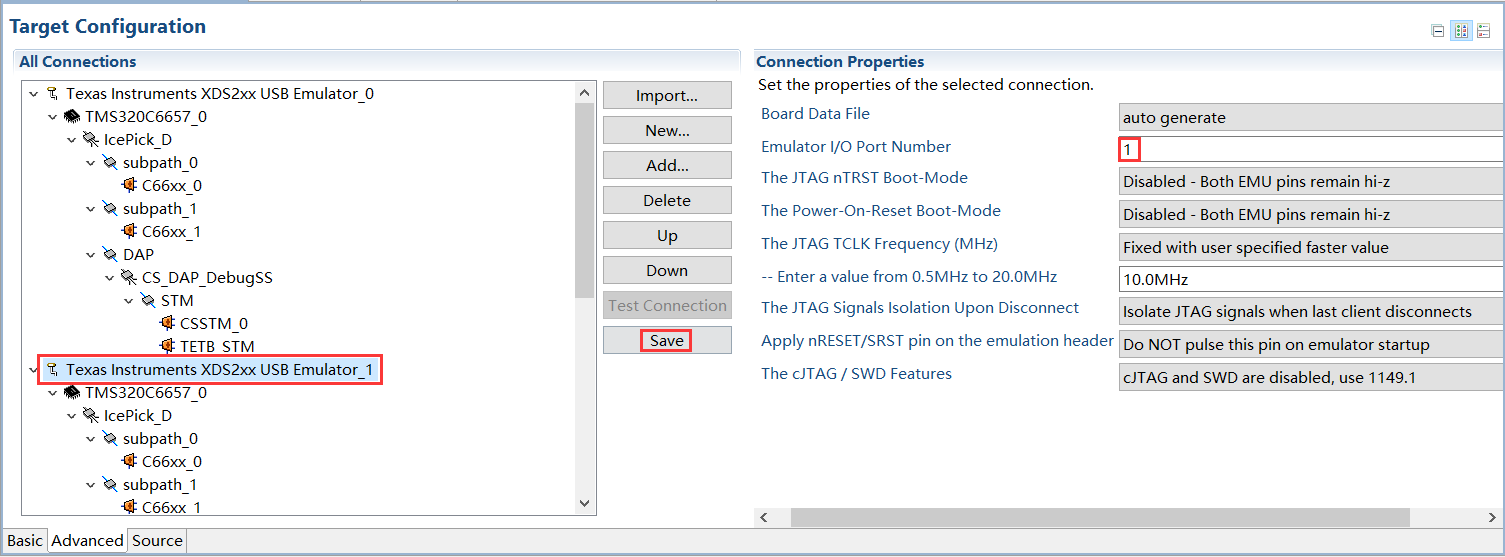Click the 10.0MHz frequency value field
This screenshot has height=557, width=1505.
pyautogui.click(x=1311, y=279)
